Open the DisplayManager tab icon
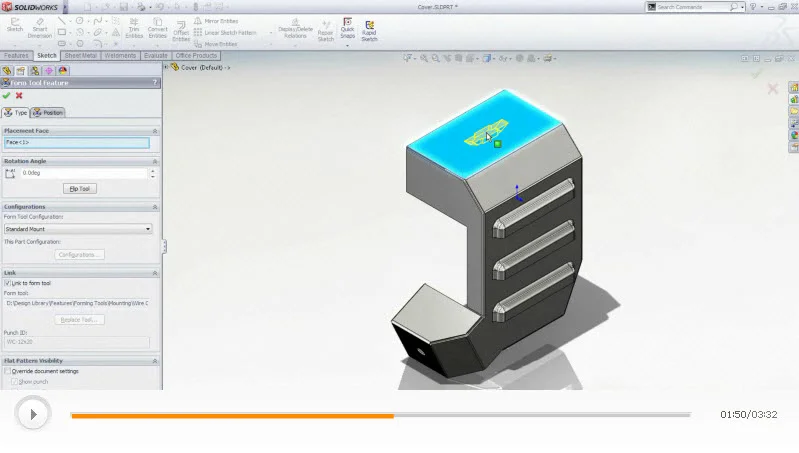 [63, 71]
